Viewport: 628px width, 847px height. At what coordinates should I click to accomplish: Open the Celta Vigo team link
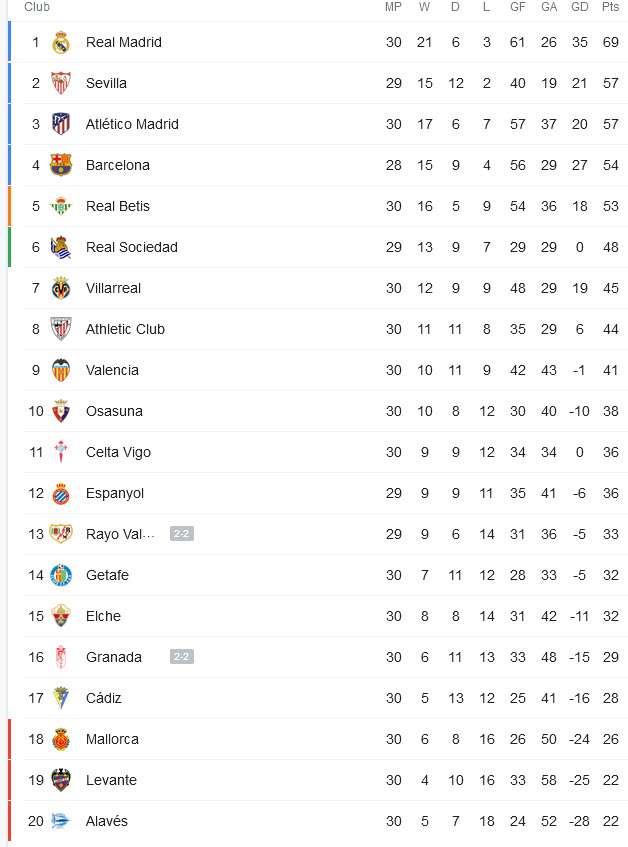(118, 453)
